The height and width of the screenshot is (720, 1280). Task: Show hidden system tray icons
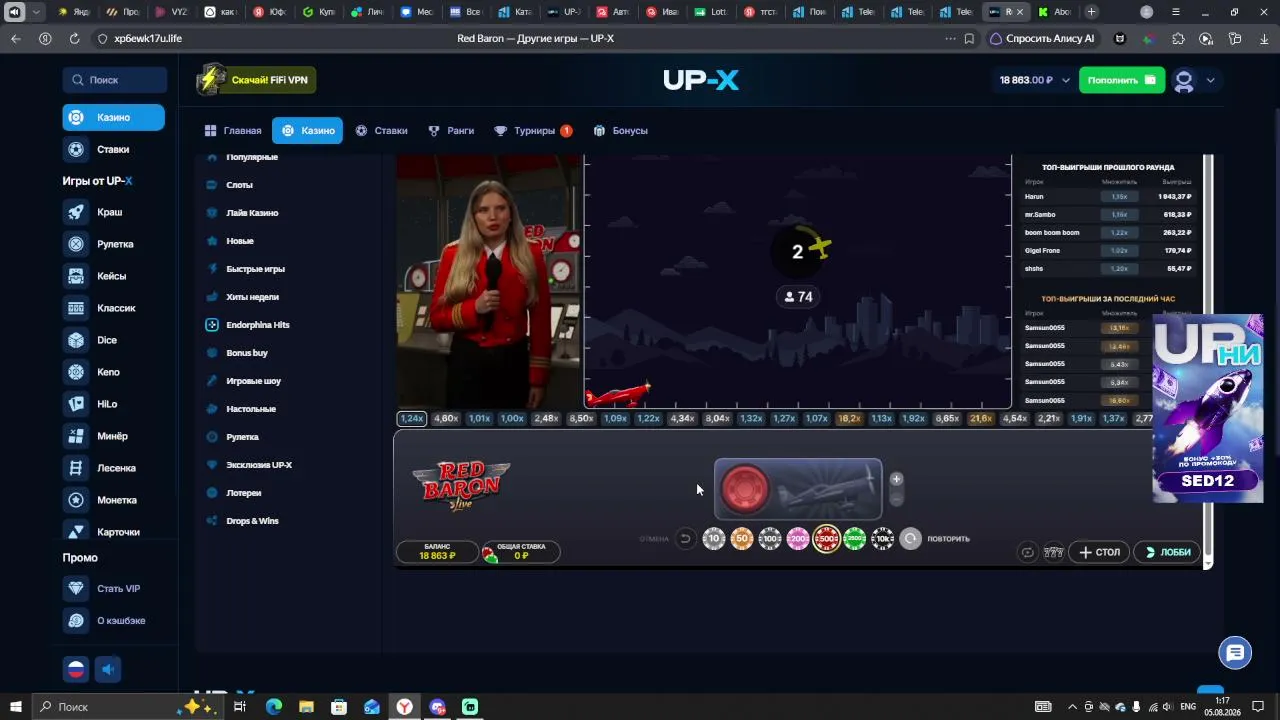pyautogui.click(x=1073, y=707)
